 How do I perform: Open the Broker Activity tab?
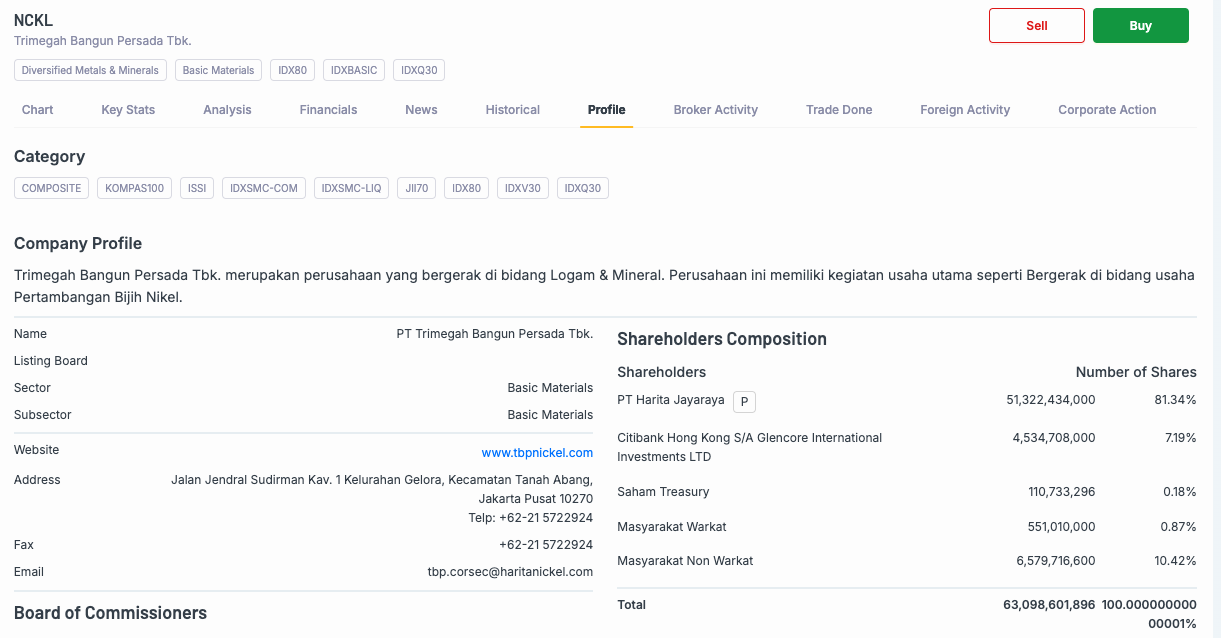coord(715,110)
